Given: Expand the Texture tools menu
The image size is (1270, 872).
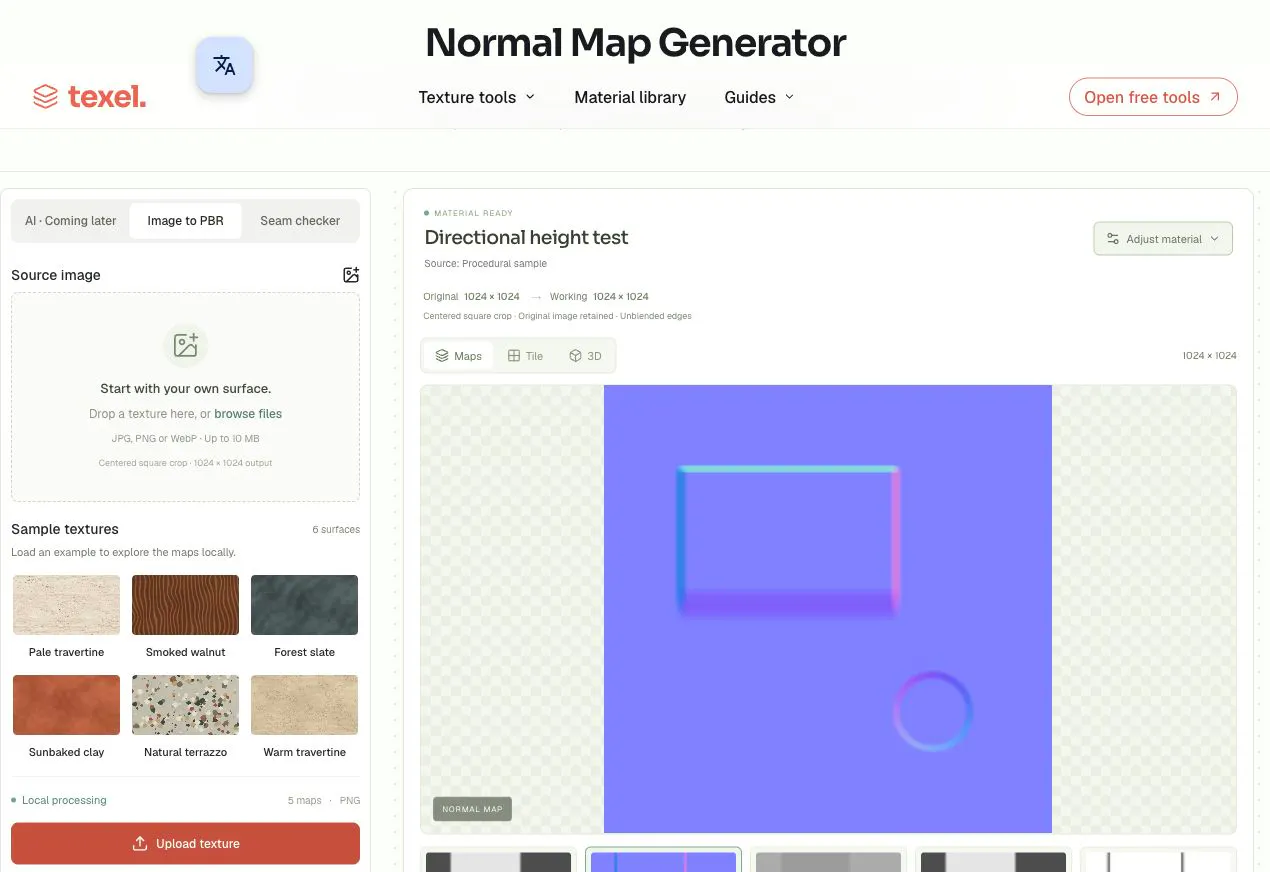Looking at the screenshot, I should 477,97.
